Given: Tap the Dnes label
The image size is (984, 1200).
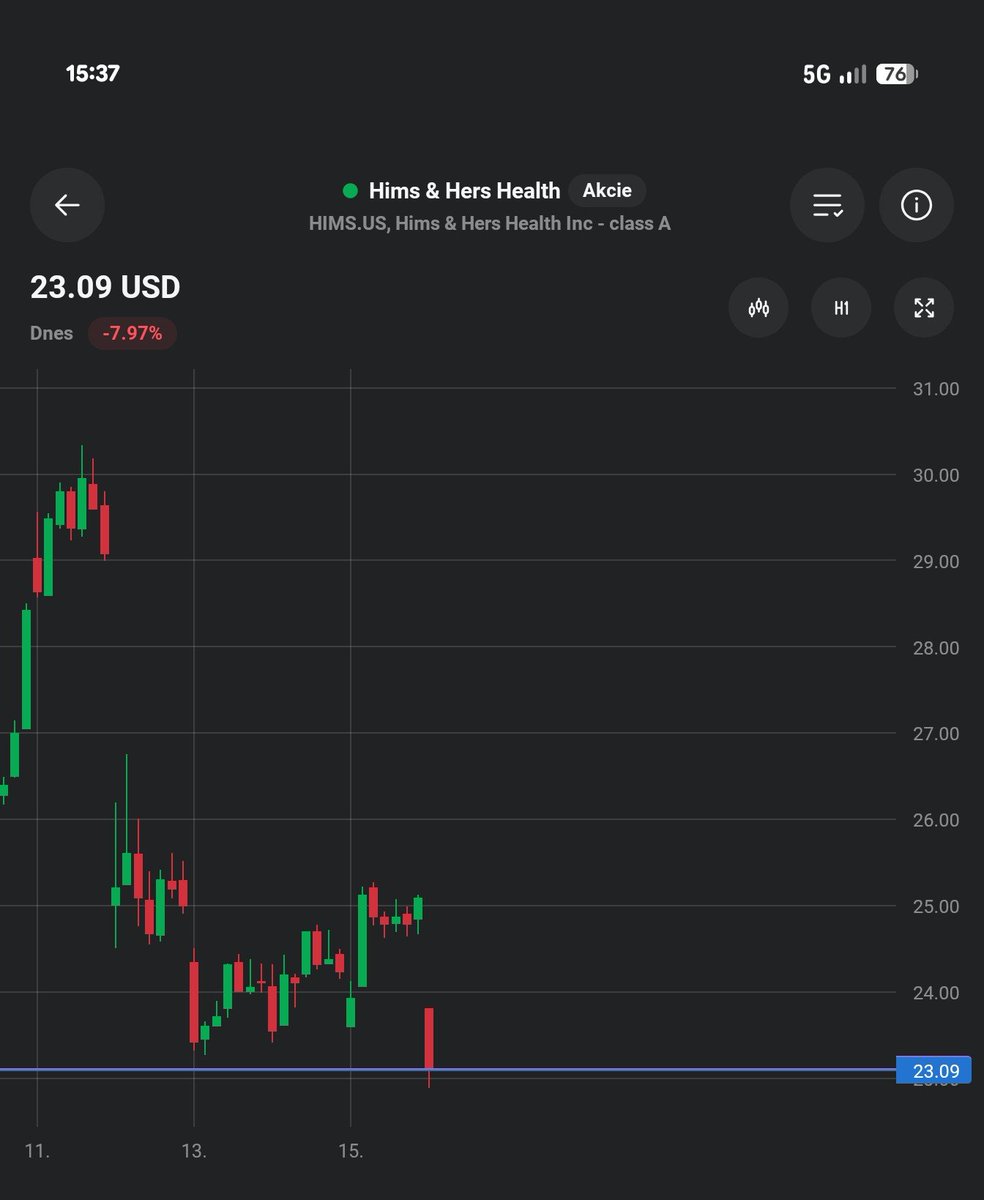Looking at the screenshot, I should point(51,333).
